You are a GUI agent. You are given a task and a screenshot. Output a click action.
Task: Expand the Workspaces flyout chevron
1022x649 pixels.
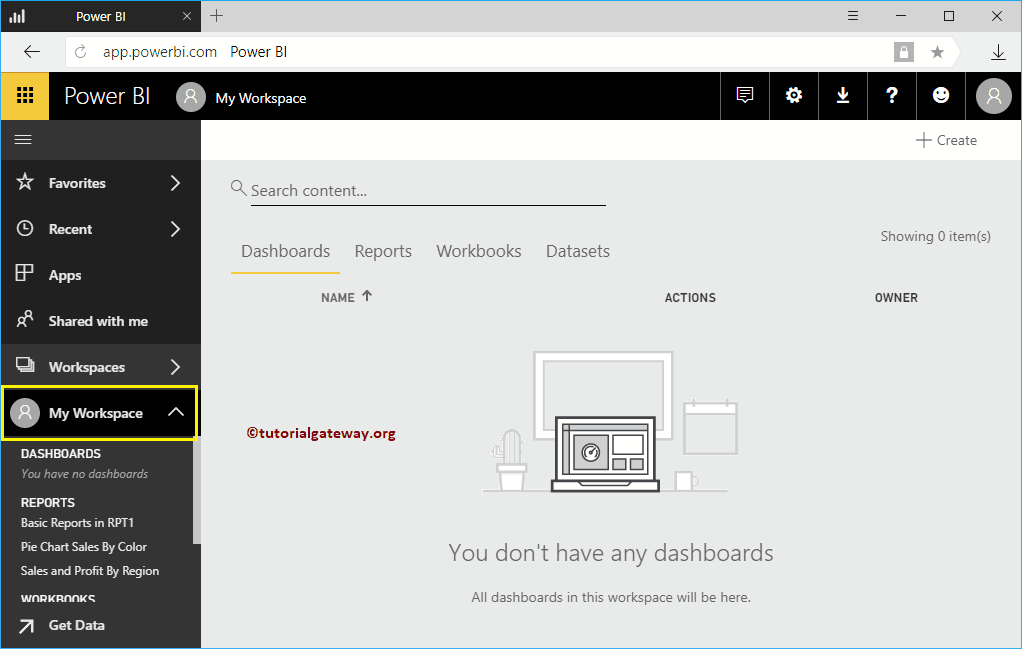(175, 367)
